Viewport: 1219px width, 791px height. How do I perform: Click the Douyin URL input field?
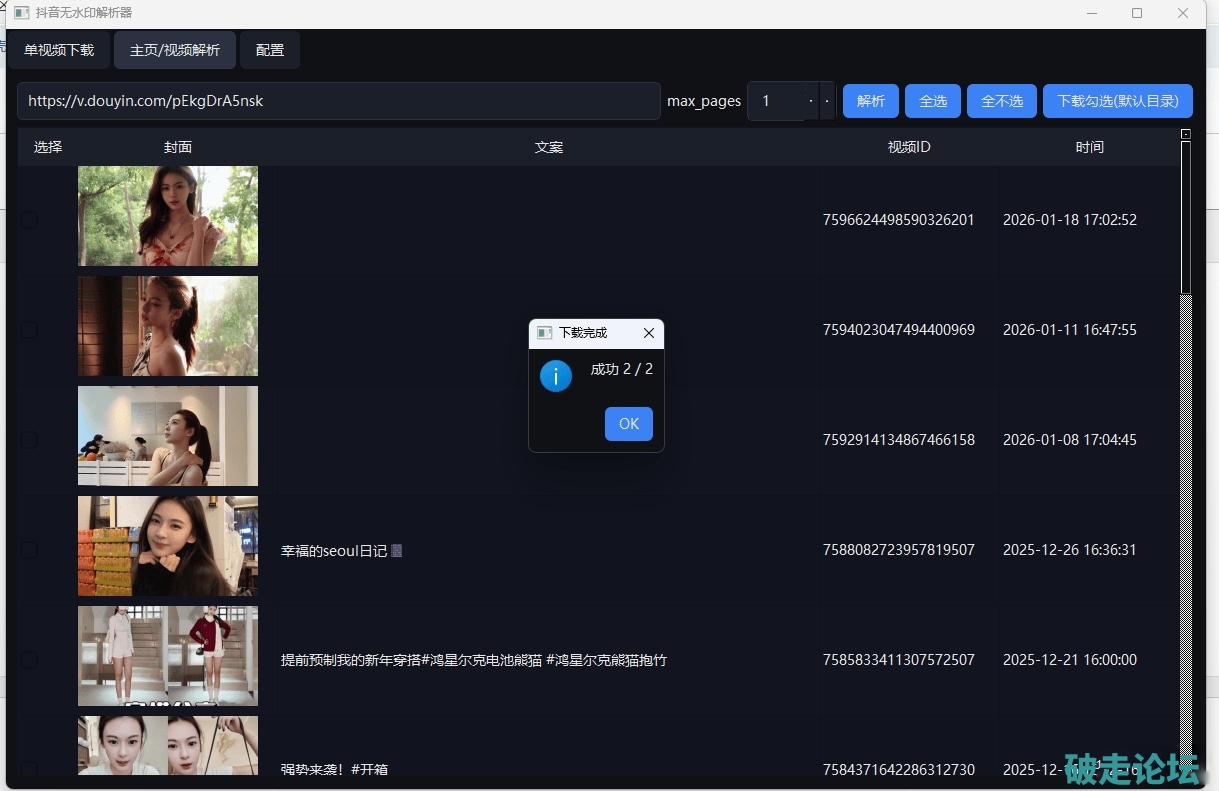[x=338, y=101]
